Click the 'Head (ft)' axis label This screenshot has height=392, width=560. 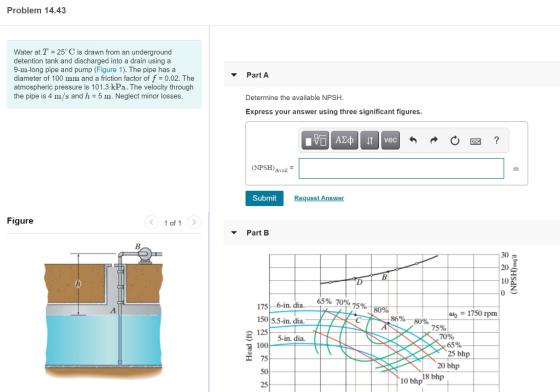click(249, 346)
